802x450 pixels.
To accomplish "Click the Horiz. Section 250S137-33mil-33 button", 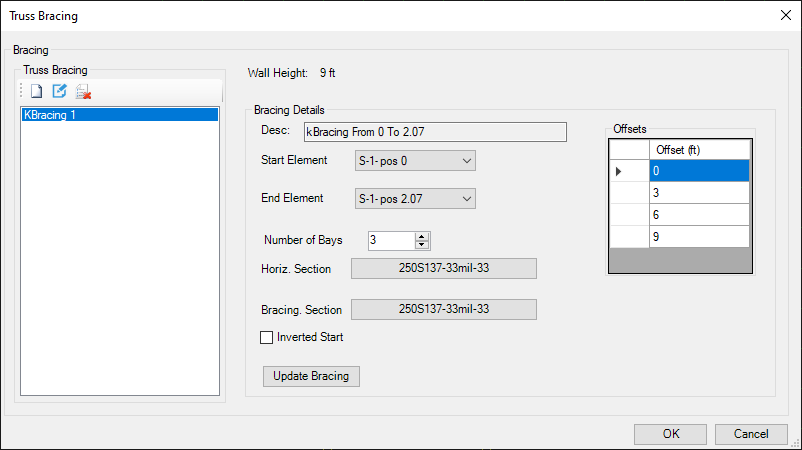I will [444, 268].
